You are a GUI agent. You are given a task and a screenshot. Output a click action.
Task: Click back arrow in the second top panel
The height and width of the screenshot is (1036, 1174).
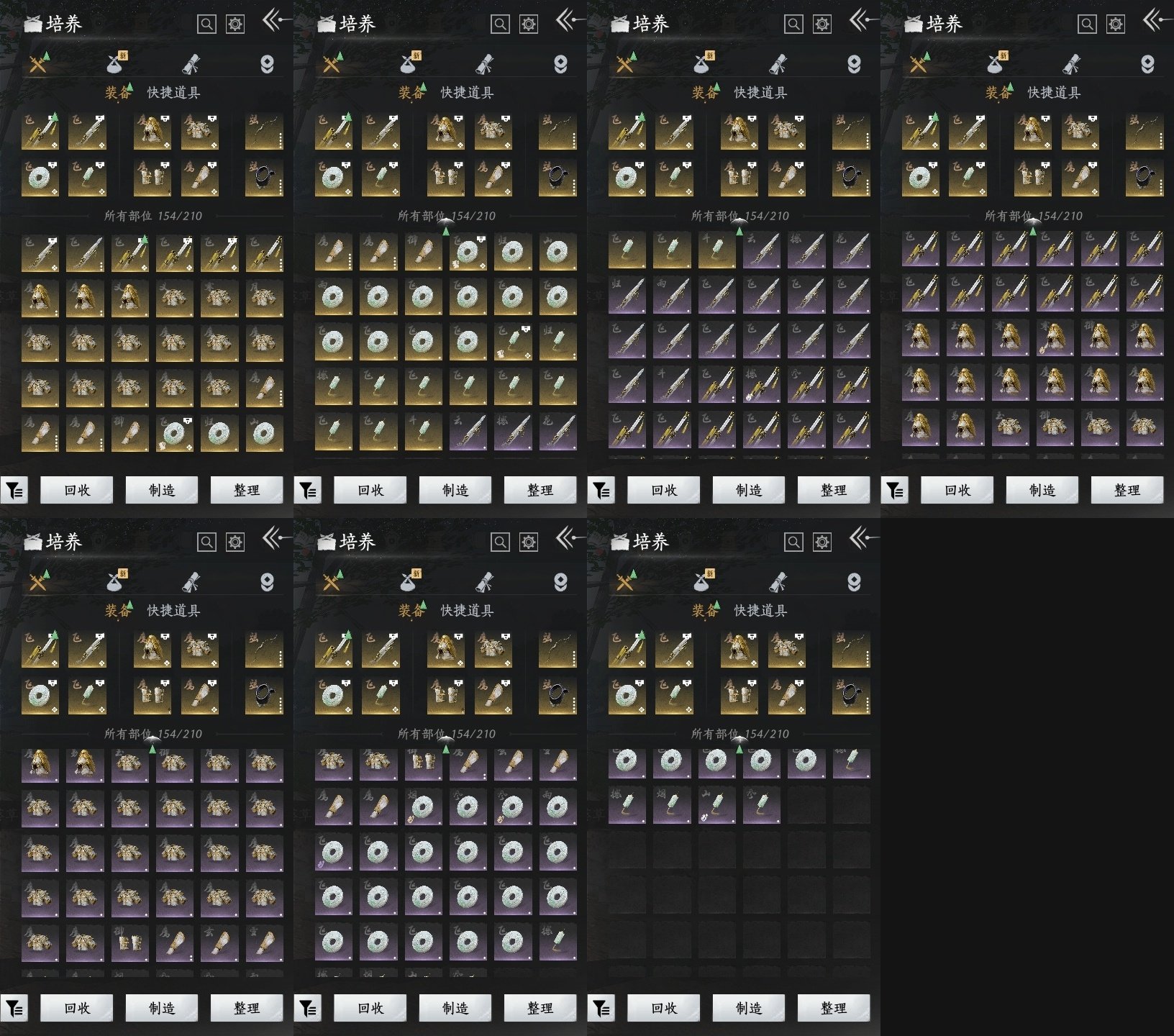pos(569,20)
